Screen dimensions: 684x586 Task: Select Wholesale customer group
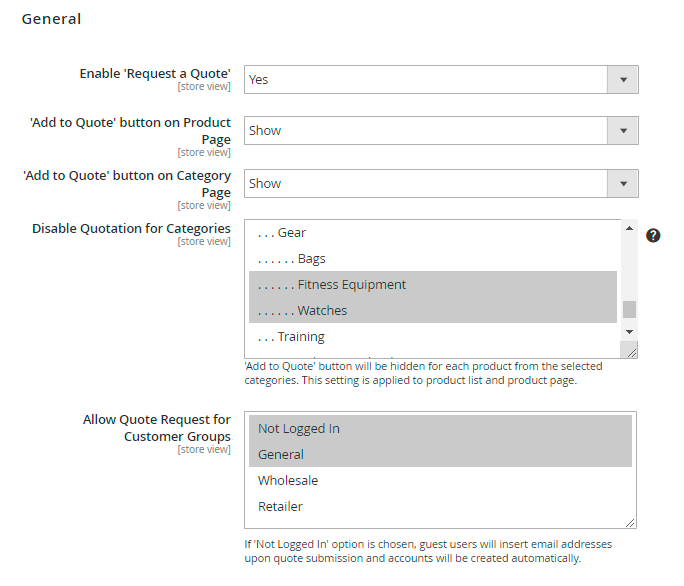tap(288, 480)
